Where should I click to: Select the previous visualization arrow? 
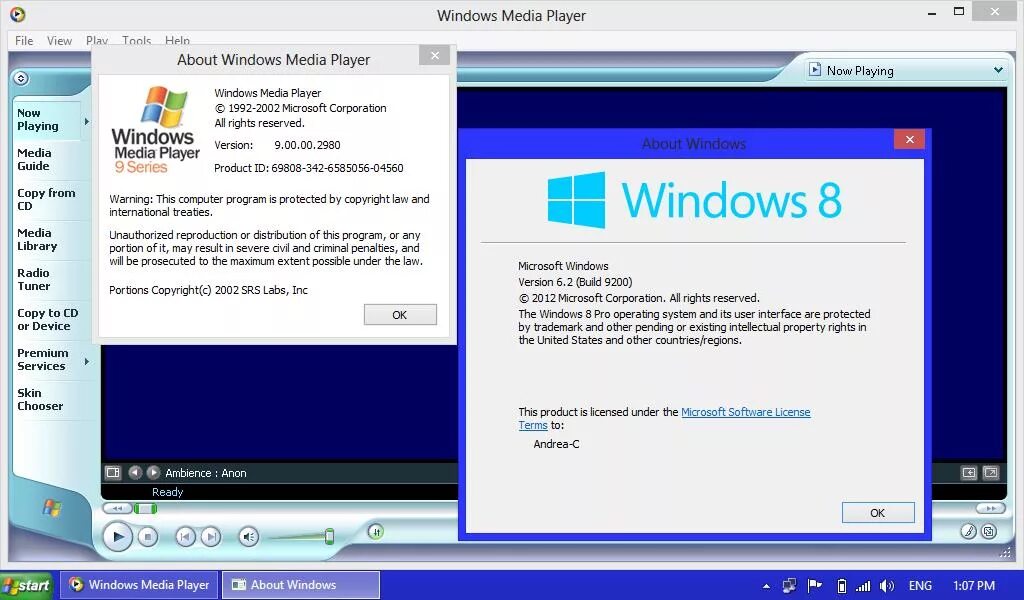pos(135,472)
